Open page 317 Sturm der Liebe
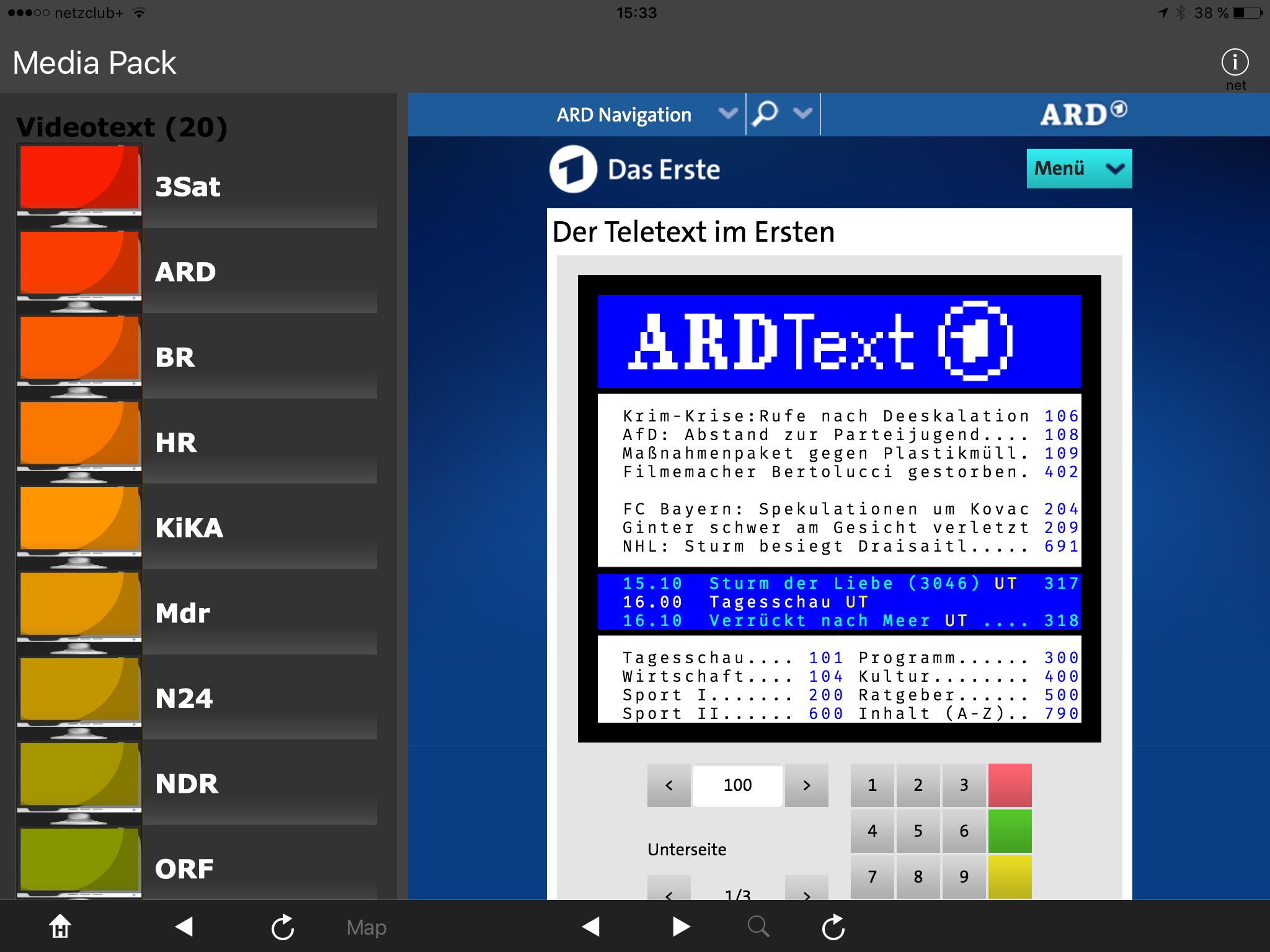Screen dimensions: 1270x952 coord(1061,583)
